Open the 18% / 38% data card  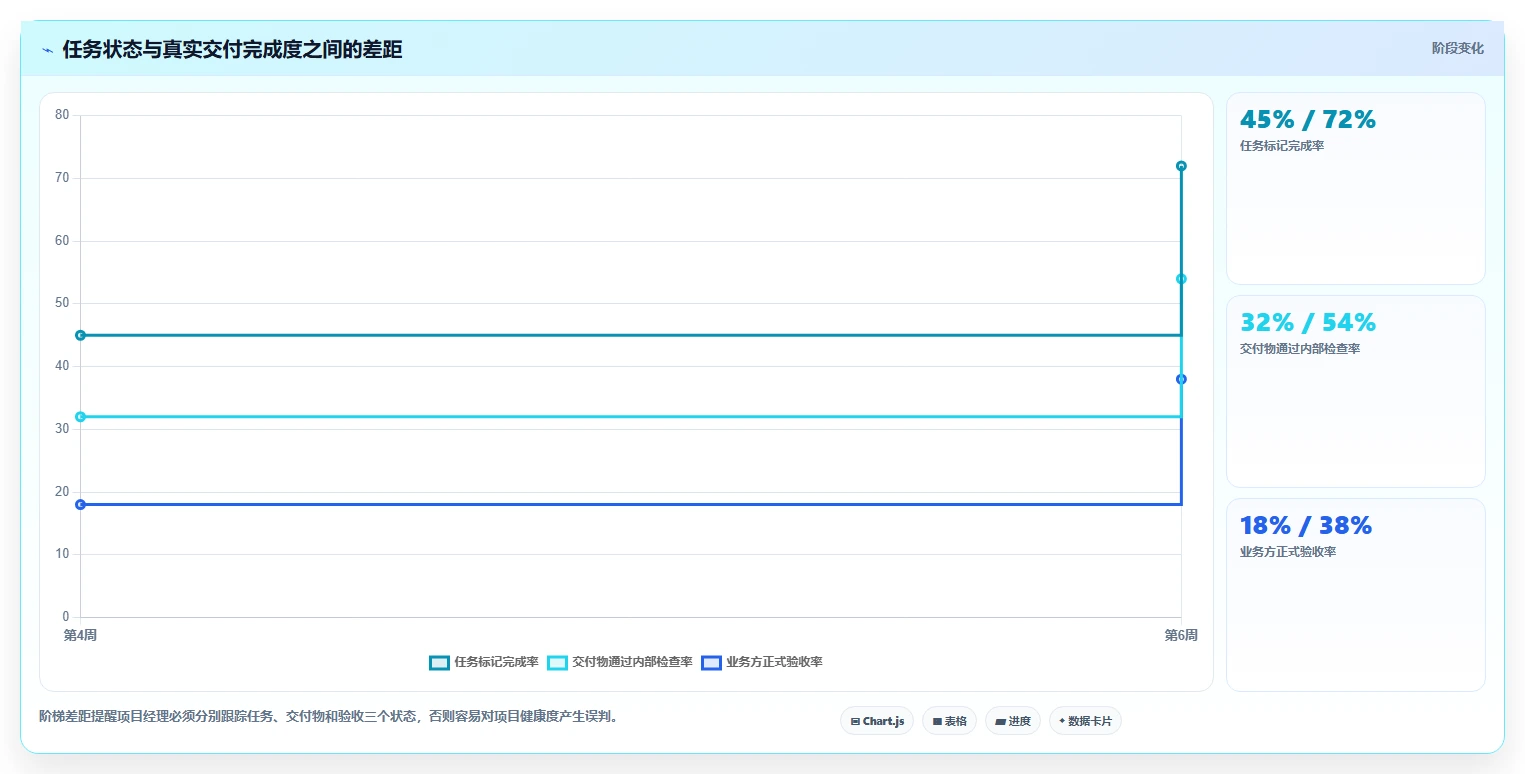(1355, 595)
